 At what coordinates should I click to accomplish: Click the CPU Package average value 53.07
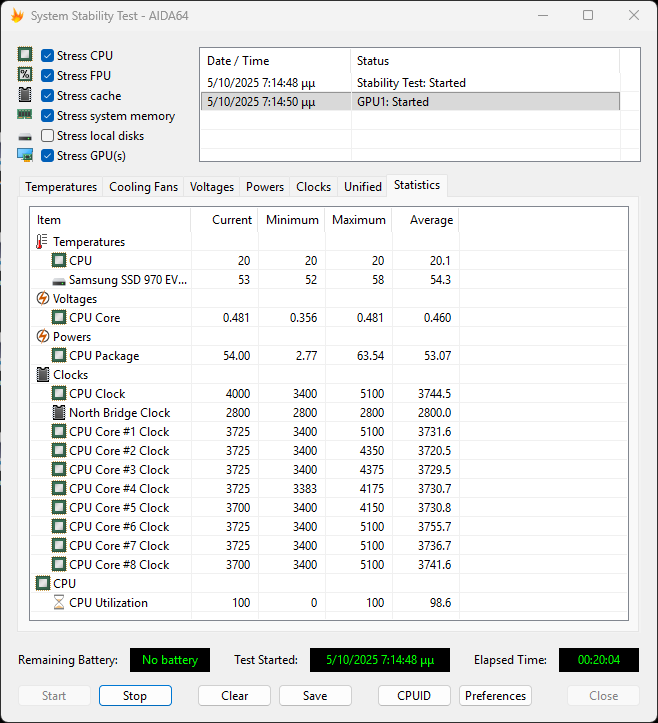click(x=437, y=356)
